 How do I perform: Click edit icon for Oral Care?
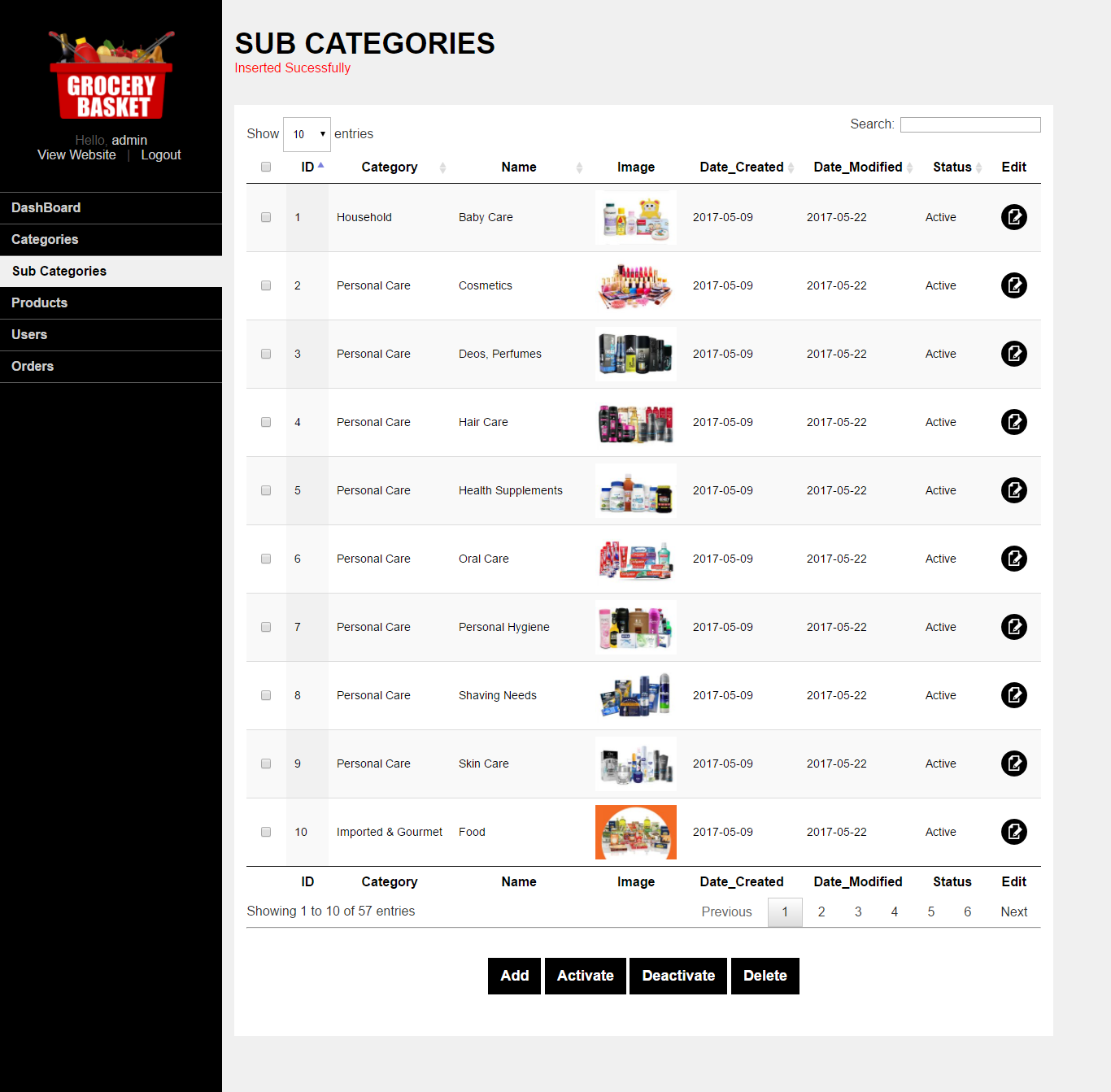coord(1013,559)
